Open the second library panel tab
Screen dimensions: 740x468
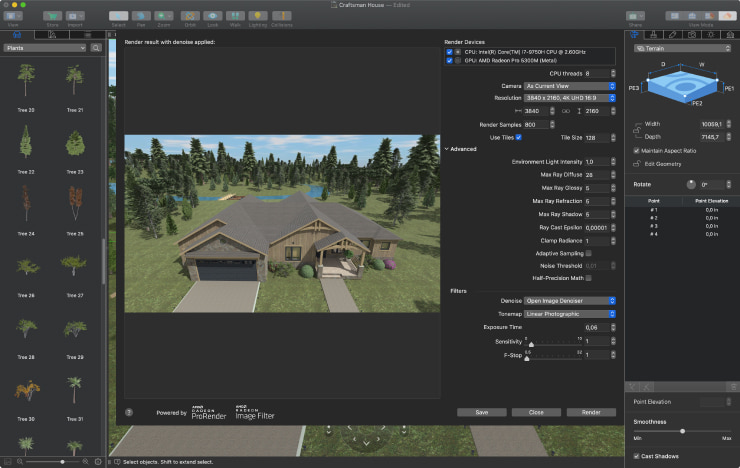pos(52,34)
